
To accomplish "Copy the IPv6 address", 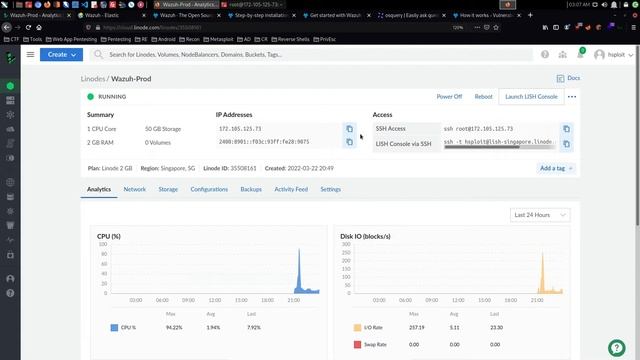I will coord(349,142).
